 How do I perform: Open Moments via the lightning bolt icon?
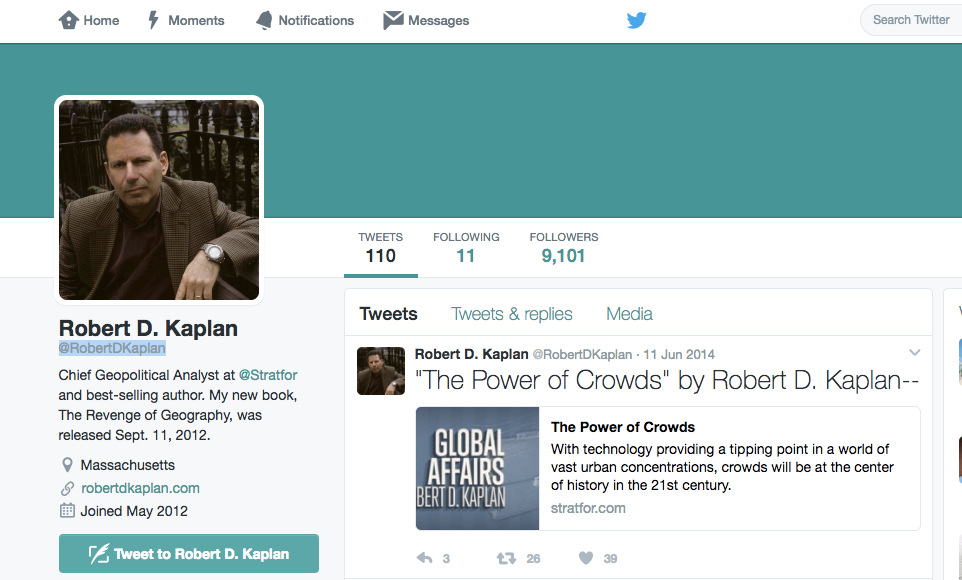(153, 20)
